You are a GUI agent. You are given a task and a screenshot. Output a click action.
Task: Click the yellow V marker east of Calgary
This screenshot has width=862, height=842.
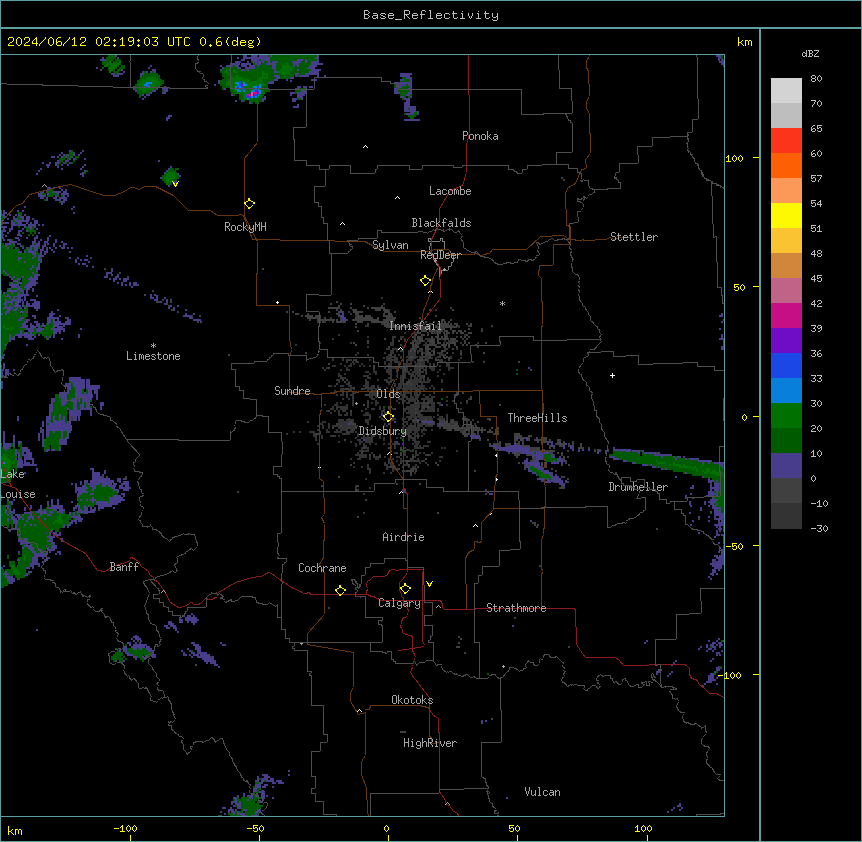click(429, 584)
